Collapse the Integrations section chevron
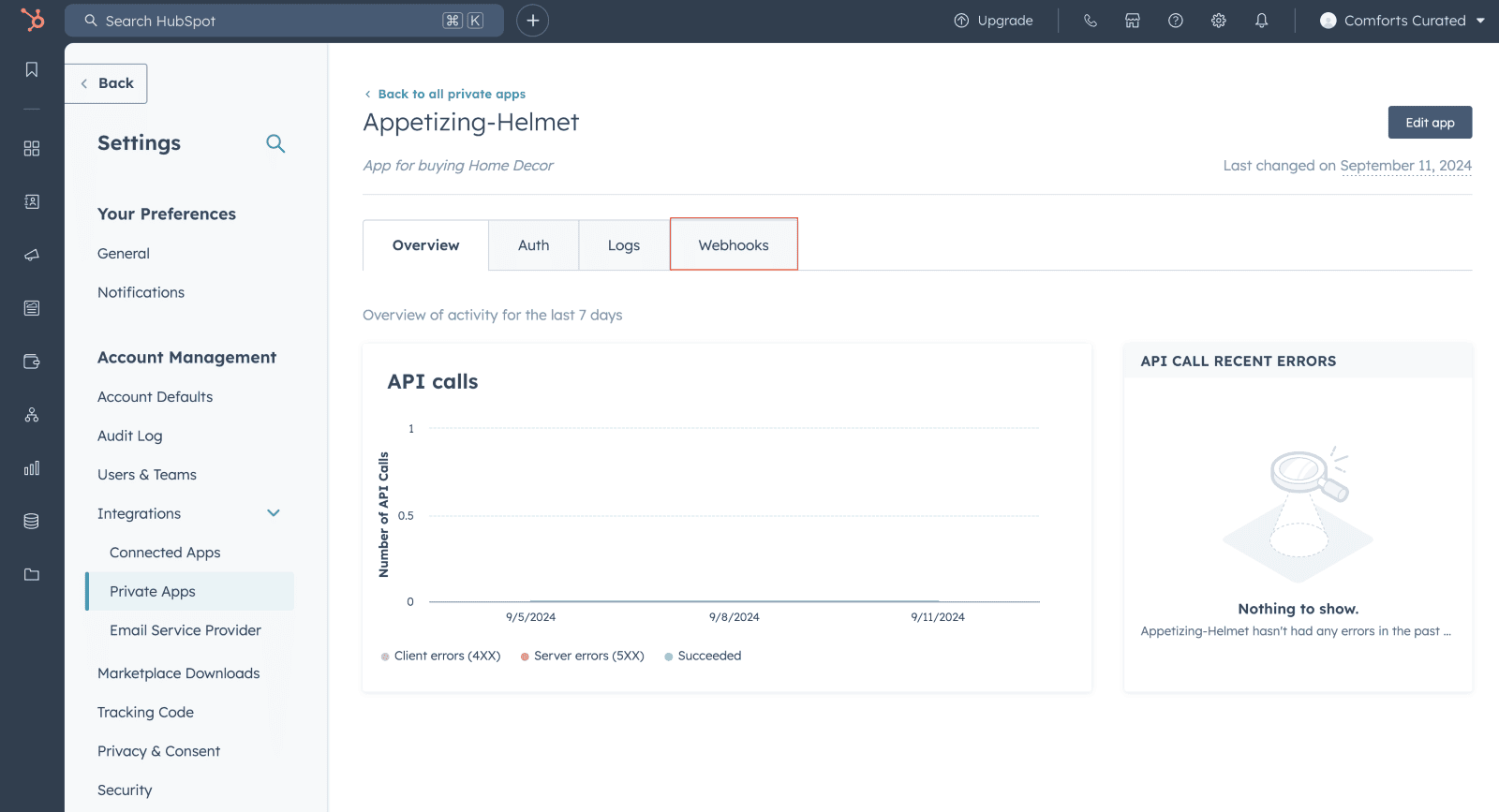1499x812 pixels. [x=274, y=513]
